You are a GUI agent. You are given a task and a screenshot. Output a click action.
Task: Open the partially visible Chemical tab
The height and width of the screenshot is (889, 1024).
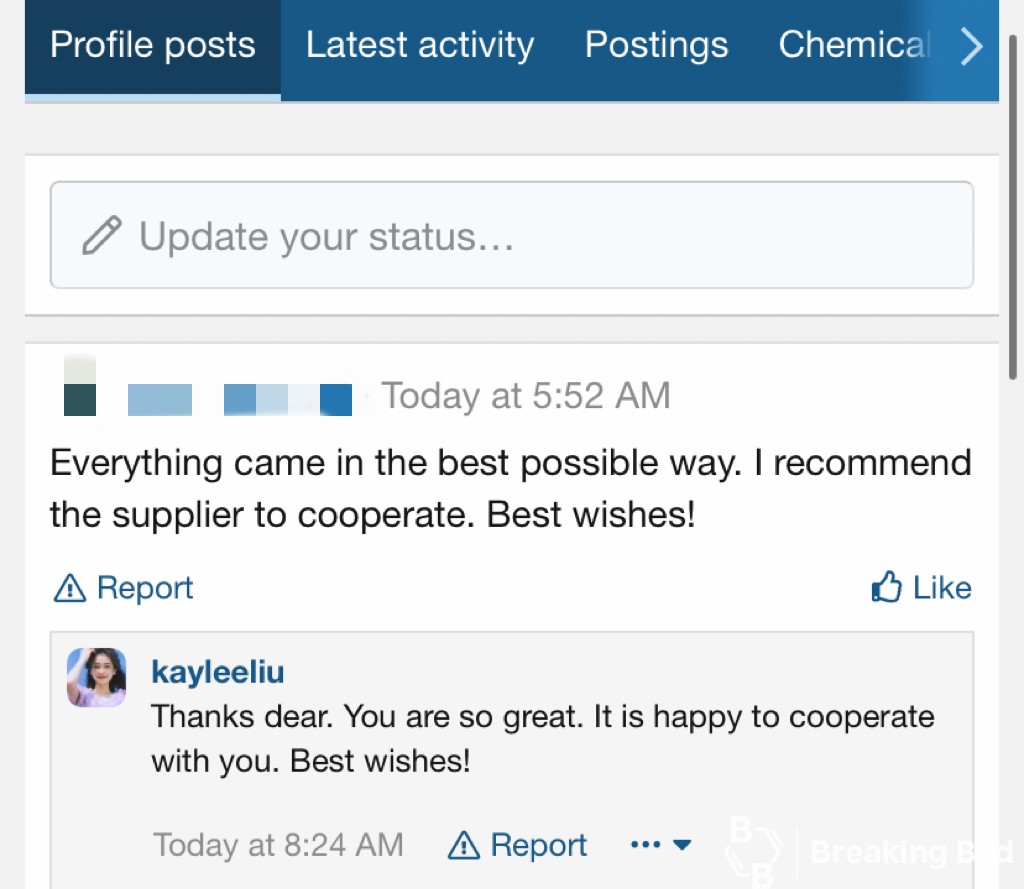pos(853,46)
